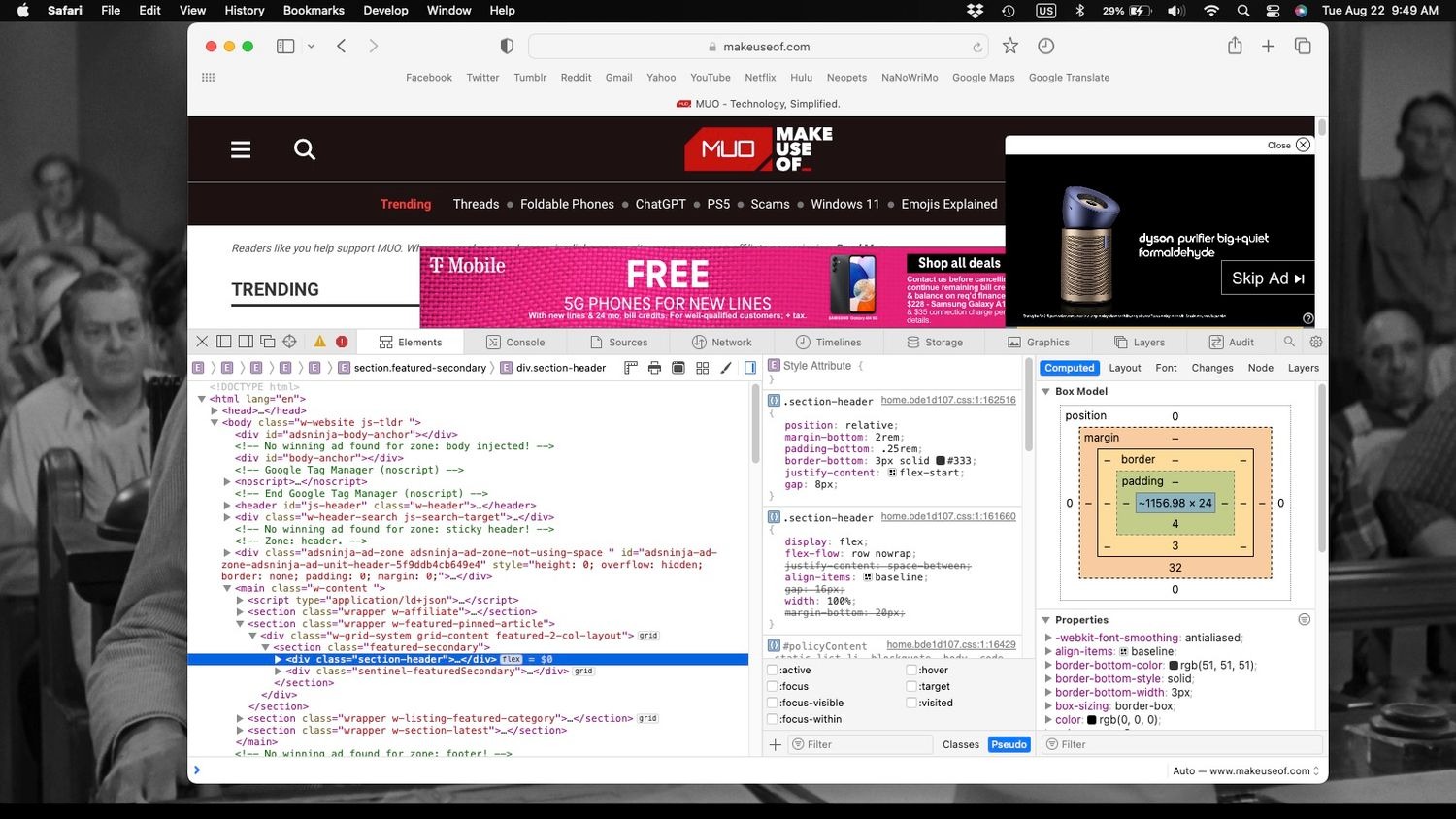Open Safari Share button
This screenshot has width=1456, height=819.
(1235, 46)
